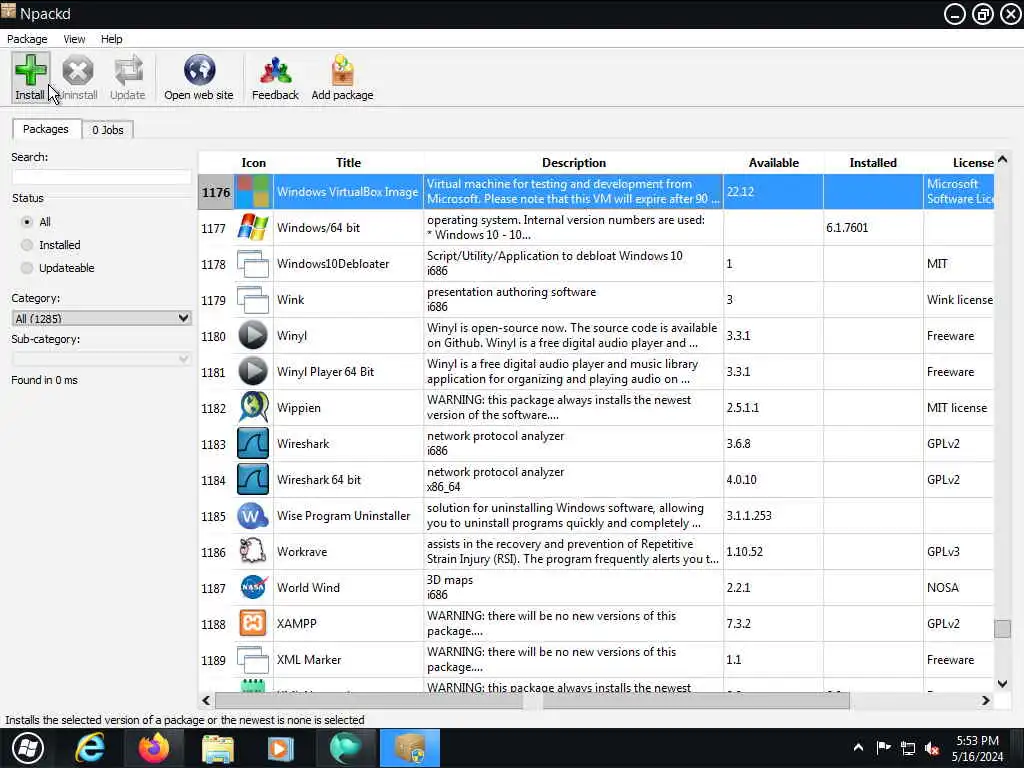Click the Wippien package icon
The height and width of the screenshot is (768, 1024).
pyautogui.click(x=253, y=408)
